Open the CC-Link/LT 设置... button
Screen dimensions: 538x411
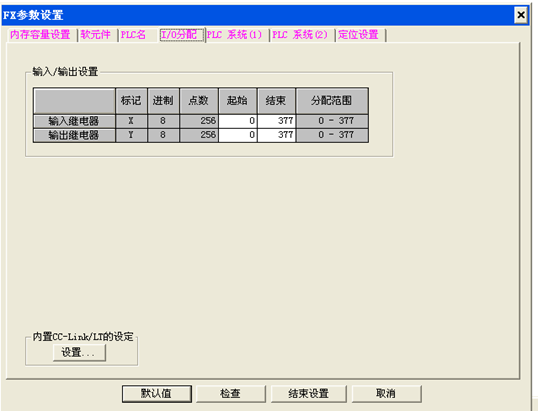79,352
